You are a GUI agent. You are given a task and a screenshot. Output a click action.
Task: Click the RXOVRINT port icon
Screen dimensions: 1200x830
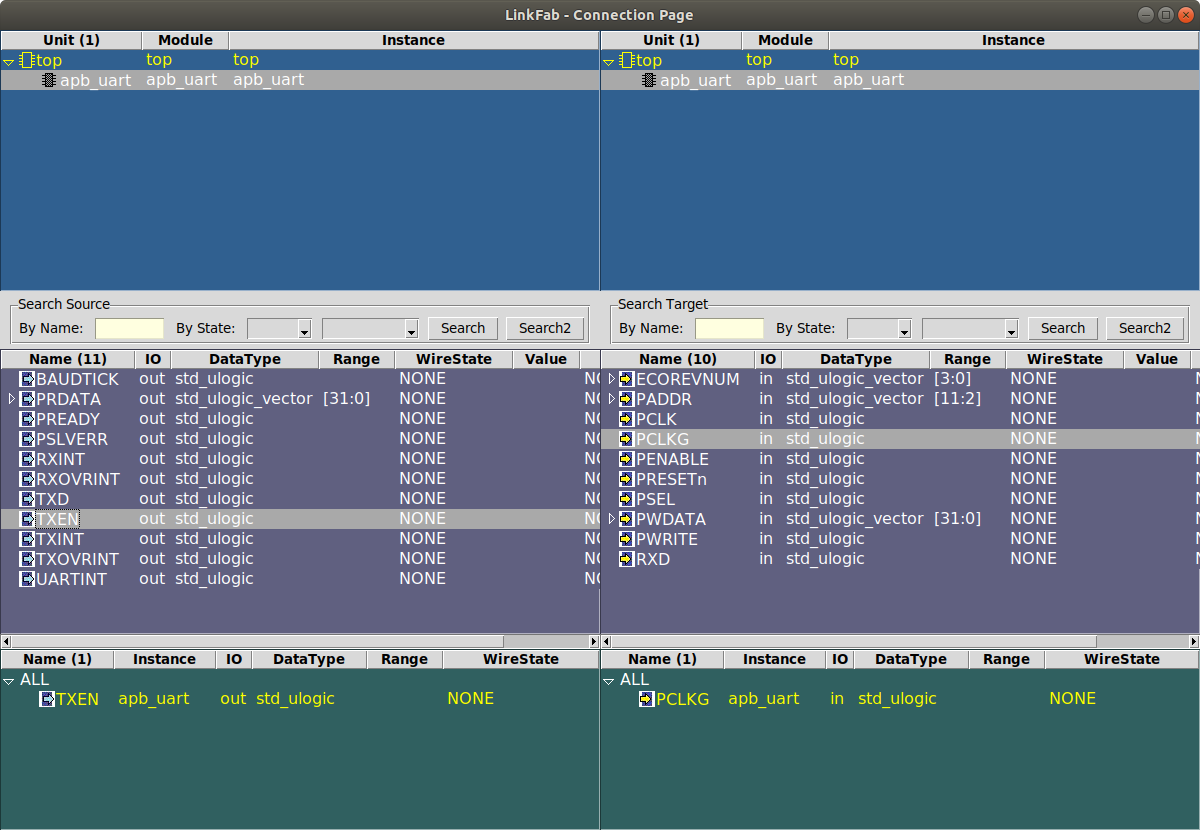[28, 479]
